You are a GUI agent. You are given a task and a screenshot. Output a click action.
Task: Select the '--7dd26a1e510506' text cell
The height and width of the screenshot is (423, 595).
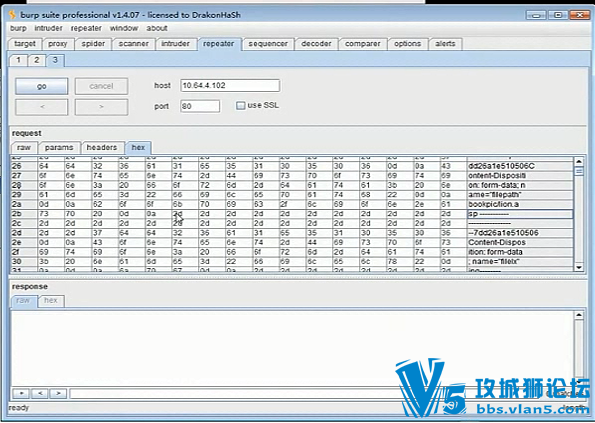tap(519, 233)
